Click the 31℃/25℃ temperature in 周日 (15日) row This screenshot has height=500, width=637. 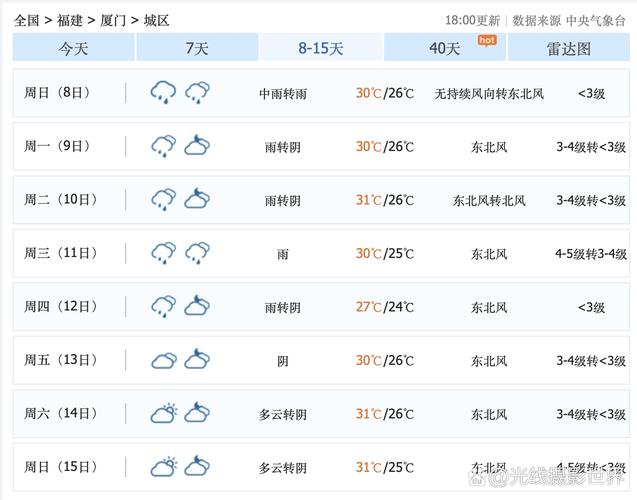click(385, 468)
